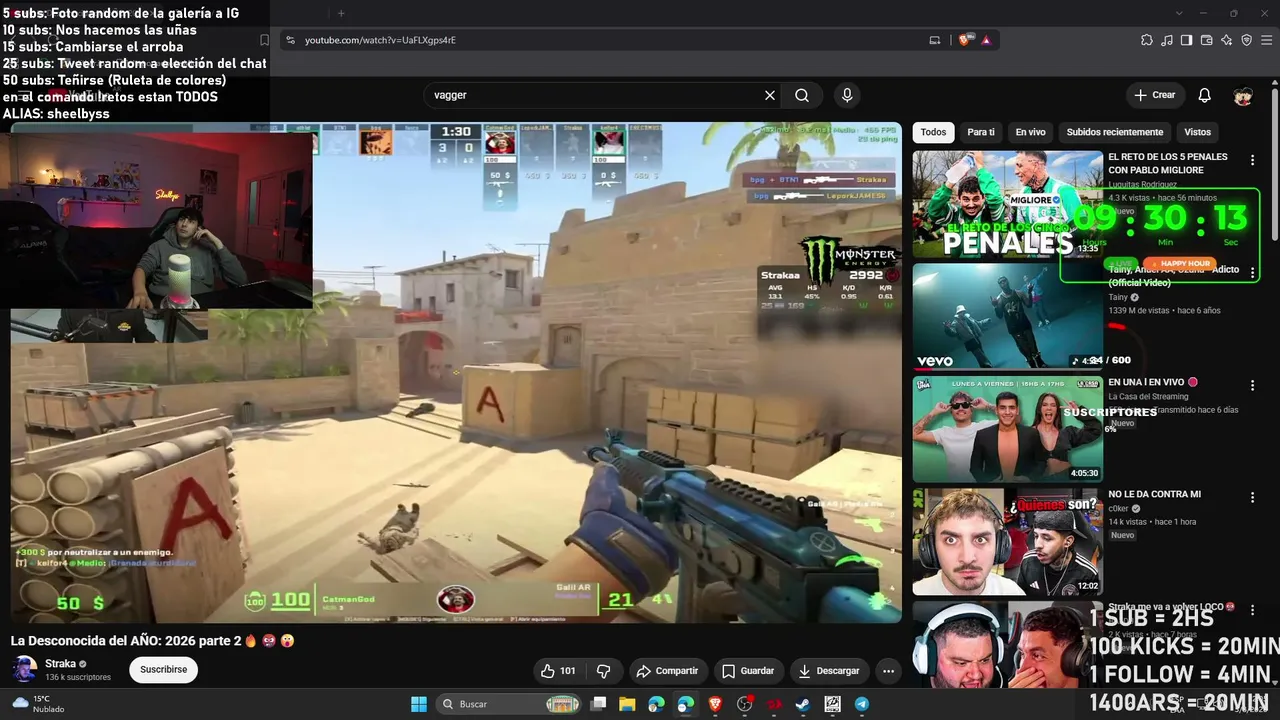Click the NO LE DA CONTRA MI title
The height and width of the screenshot is (720, 1280).
1154,494
